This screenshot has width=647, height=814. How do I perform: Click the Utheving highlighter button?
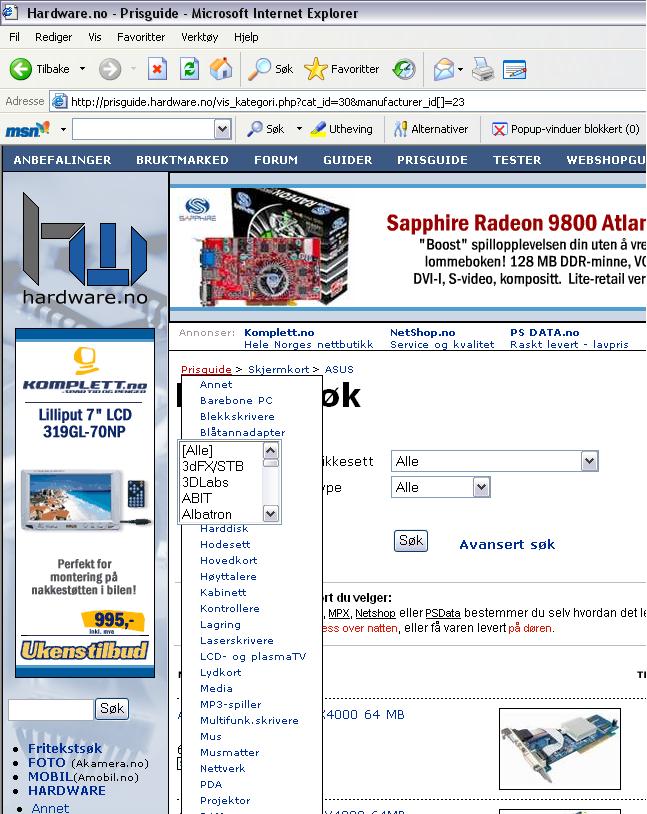[341, 129]
